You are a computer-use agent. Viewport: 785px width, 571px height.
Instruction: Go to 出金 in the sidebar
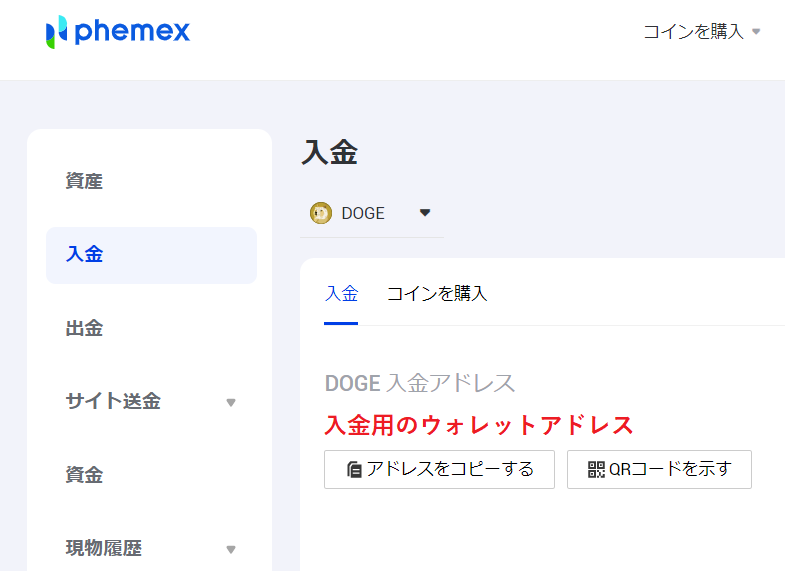[x=84, y=328]
